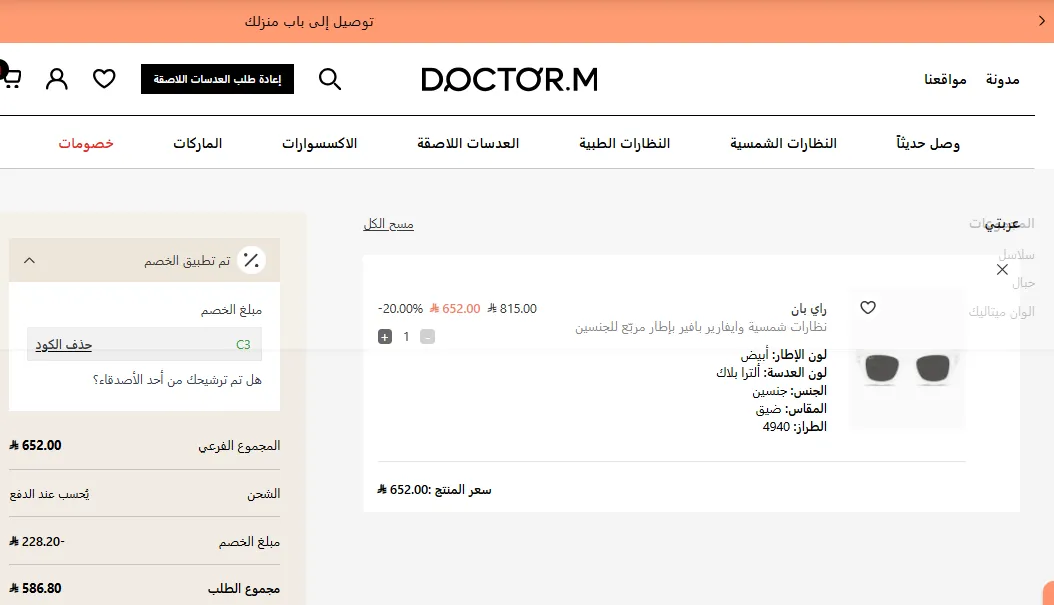
Task: Click the إعادة طلب العدسات اللاصقة button
Action: click(x=217, y=79)
